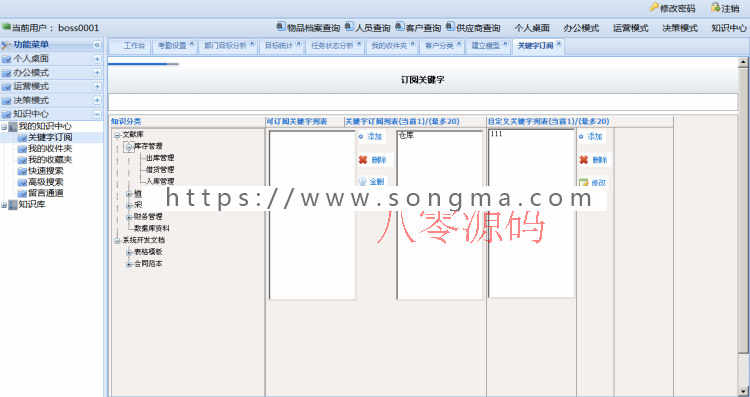This screenshot has width=750, height=397.
Task: Select 仓库 in subscribed keyword list
Action: [x=406, y=136]
